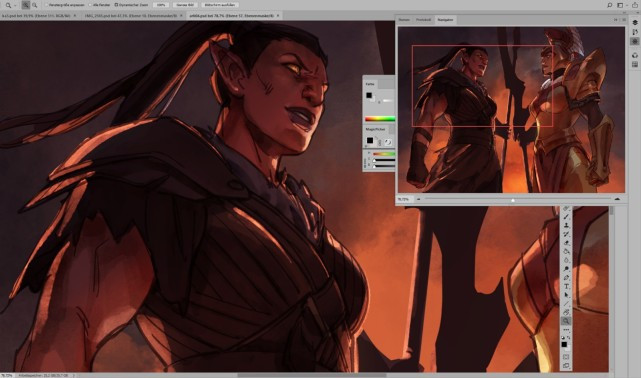Select the Type tool in toolbar

click(566, 286)
